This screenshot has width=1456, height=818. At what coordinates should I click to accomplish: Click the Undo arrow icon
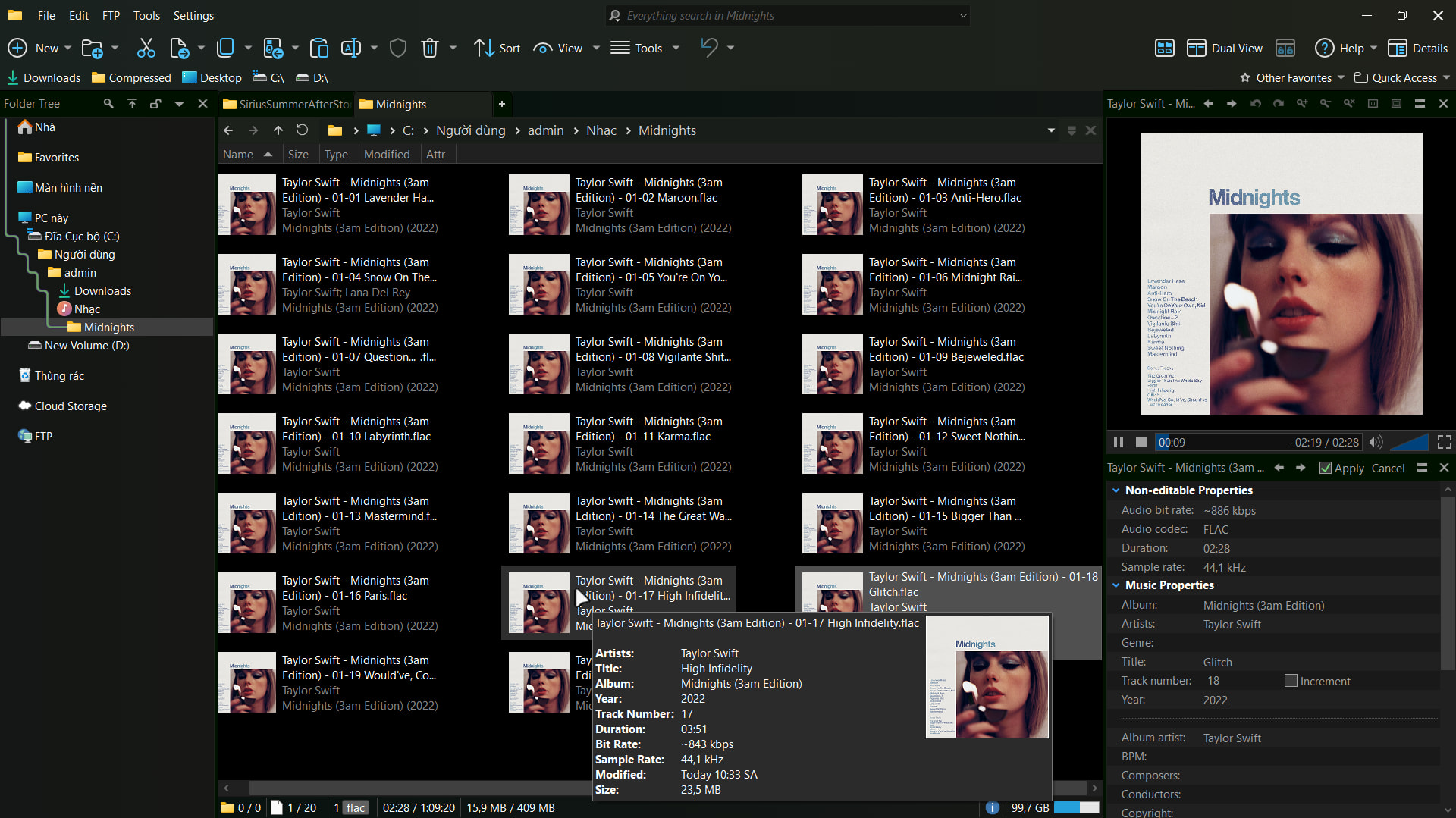(709, 48)
